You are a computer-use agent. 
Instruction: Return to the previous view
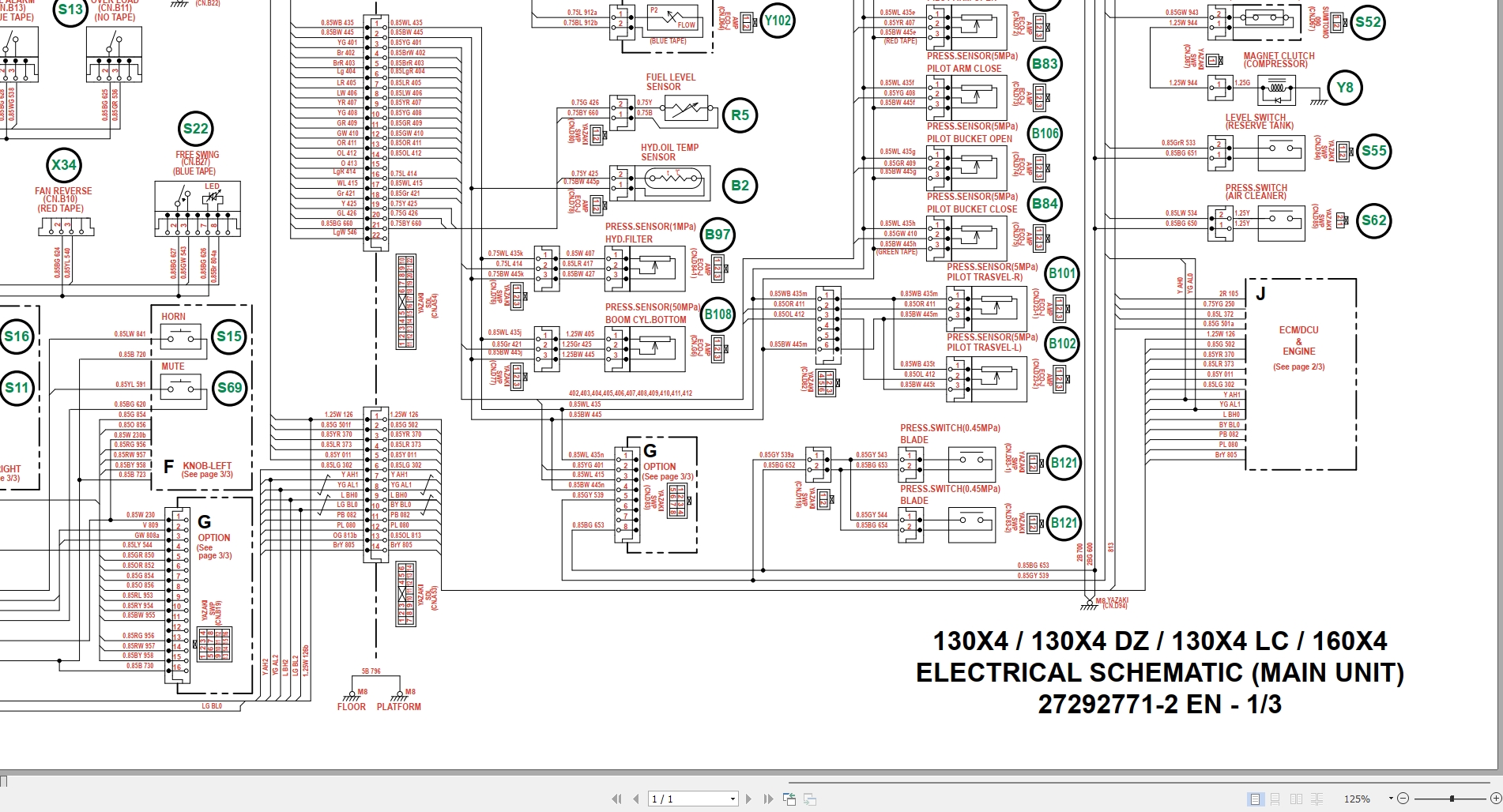pos(789,799)
